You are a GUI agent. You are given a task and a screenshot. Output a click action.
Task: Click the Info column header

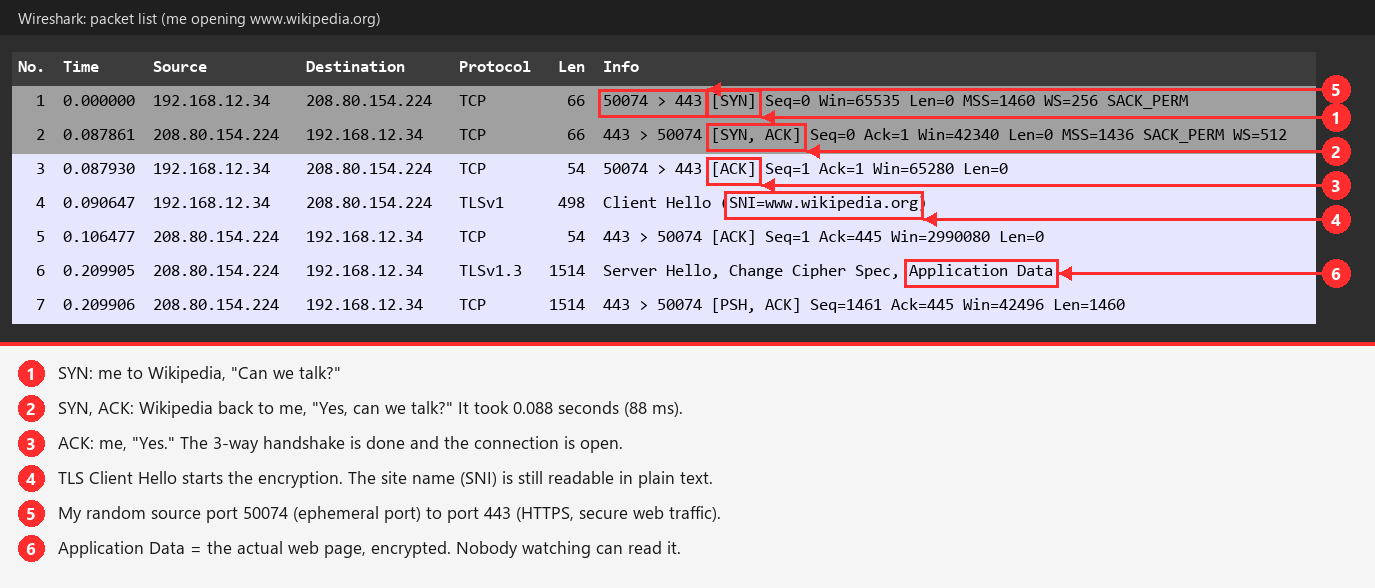[x=621, y=67]
